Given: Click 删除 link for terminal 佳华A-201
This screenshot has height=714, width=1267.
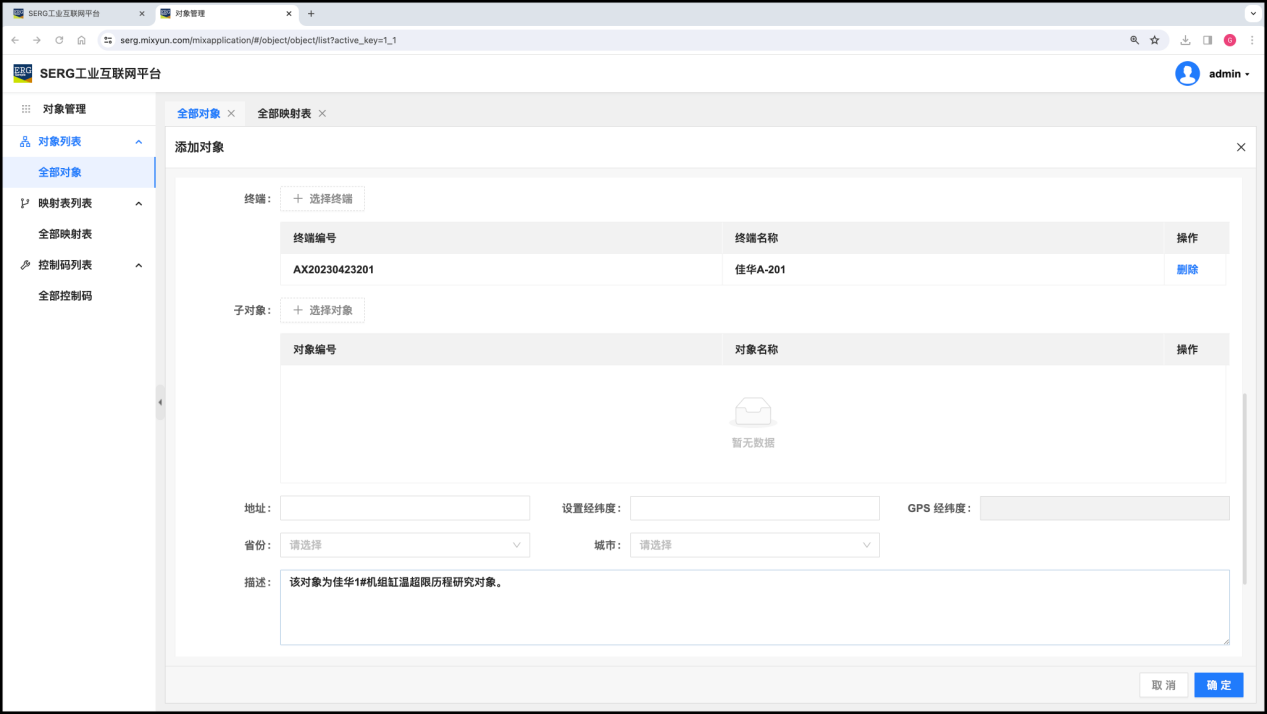Looking at the screenshot, I should [1187, 269].
